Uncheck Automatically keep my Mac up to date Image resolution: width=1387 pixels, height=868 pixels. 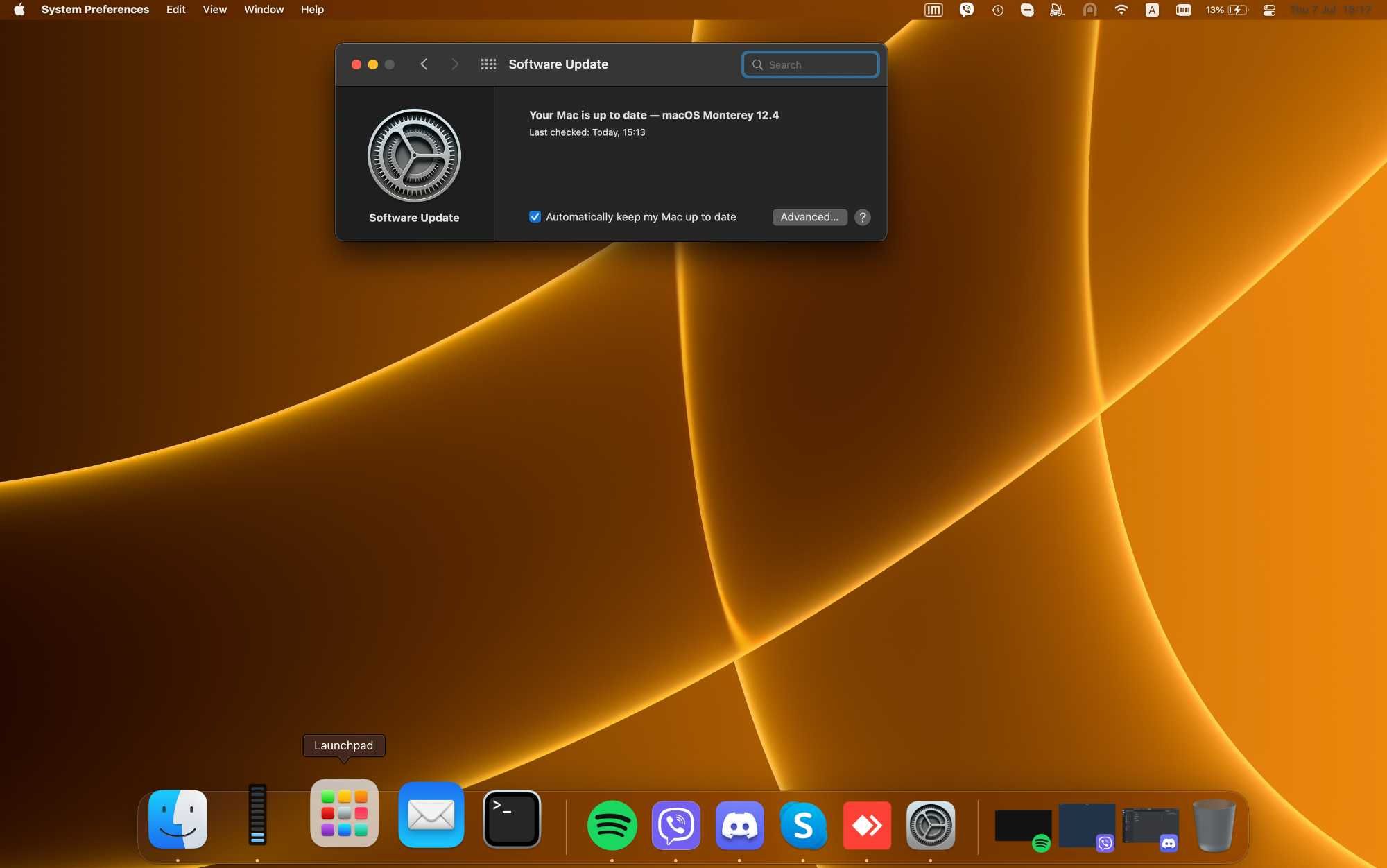pyautogui.click(x=535, y=217)
